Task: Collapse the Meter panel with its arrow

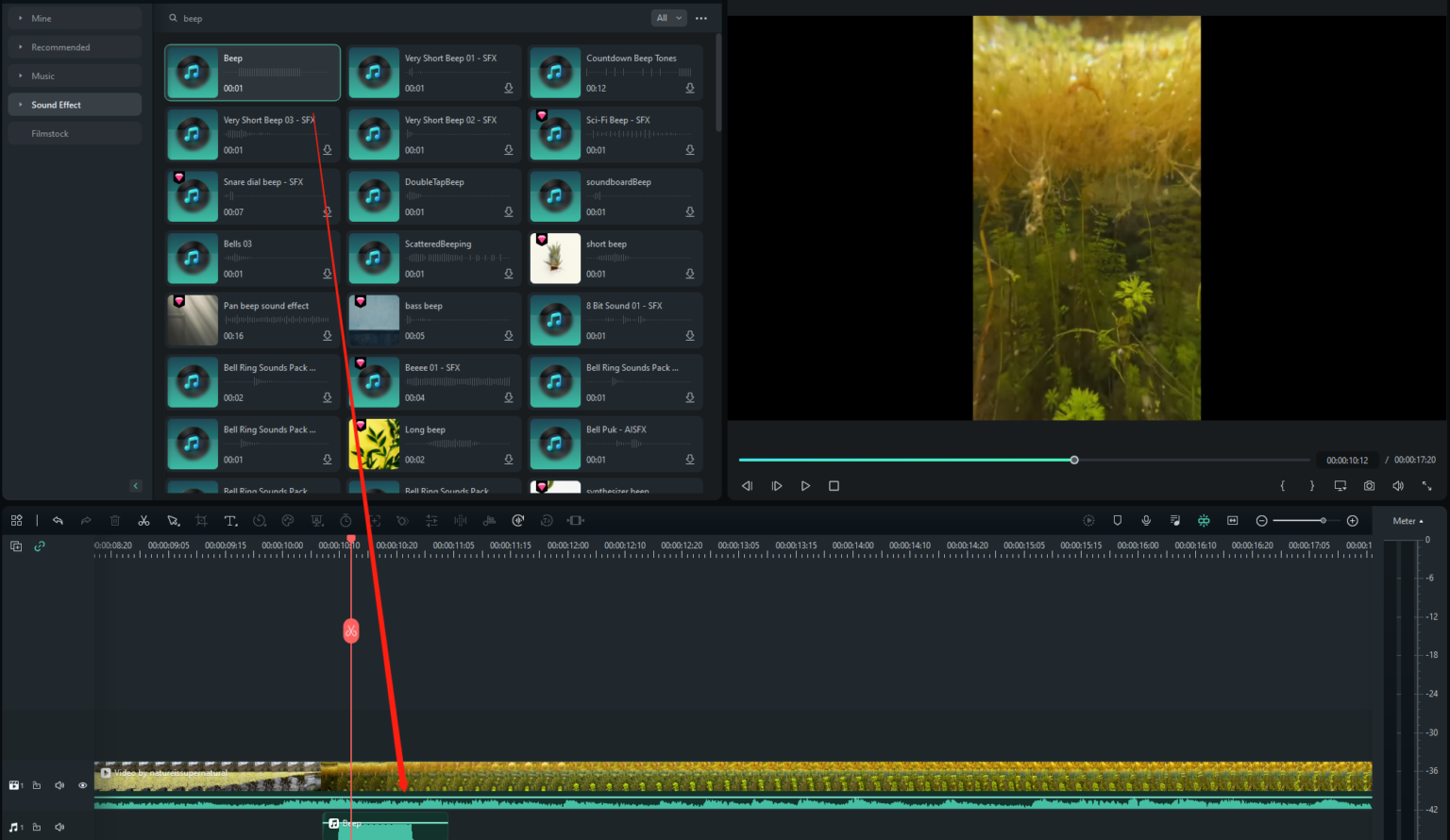Action: point(1419,520)
